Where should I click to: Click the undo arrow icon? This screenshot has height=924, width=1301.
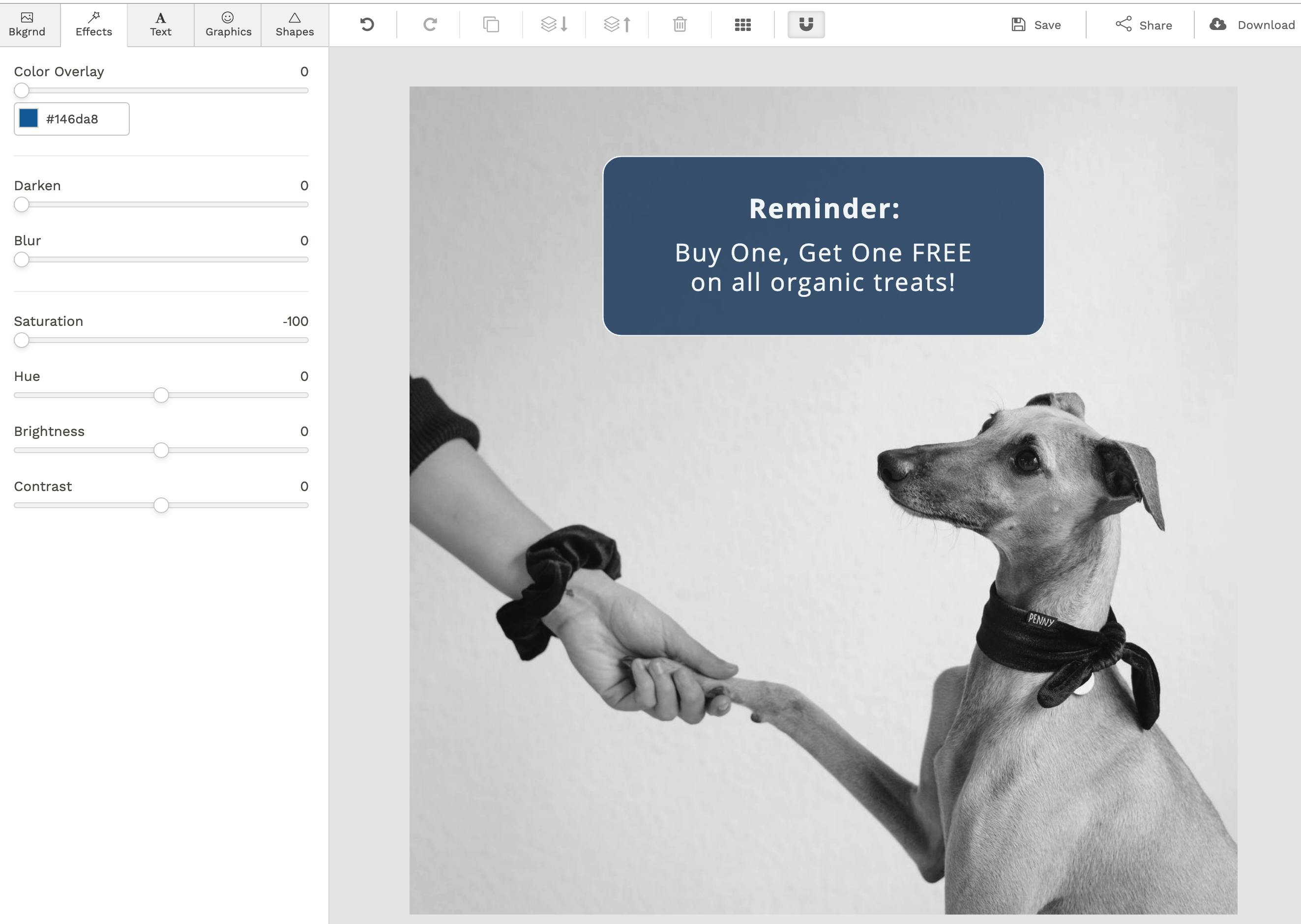(x=367, y=25)
